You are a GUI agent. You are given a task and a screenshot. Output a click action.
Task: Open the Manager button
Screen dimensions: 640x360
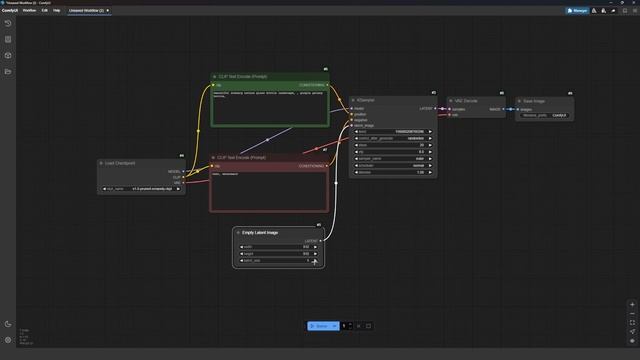click(x=577, y=11)
